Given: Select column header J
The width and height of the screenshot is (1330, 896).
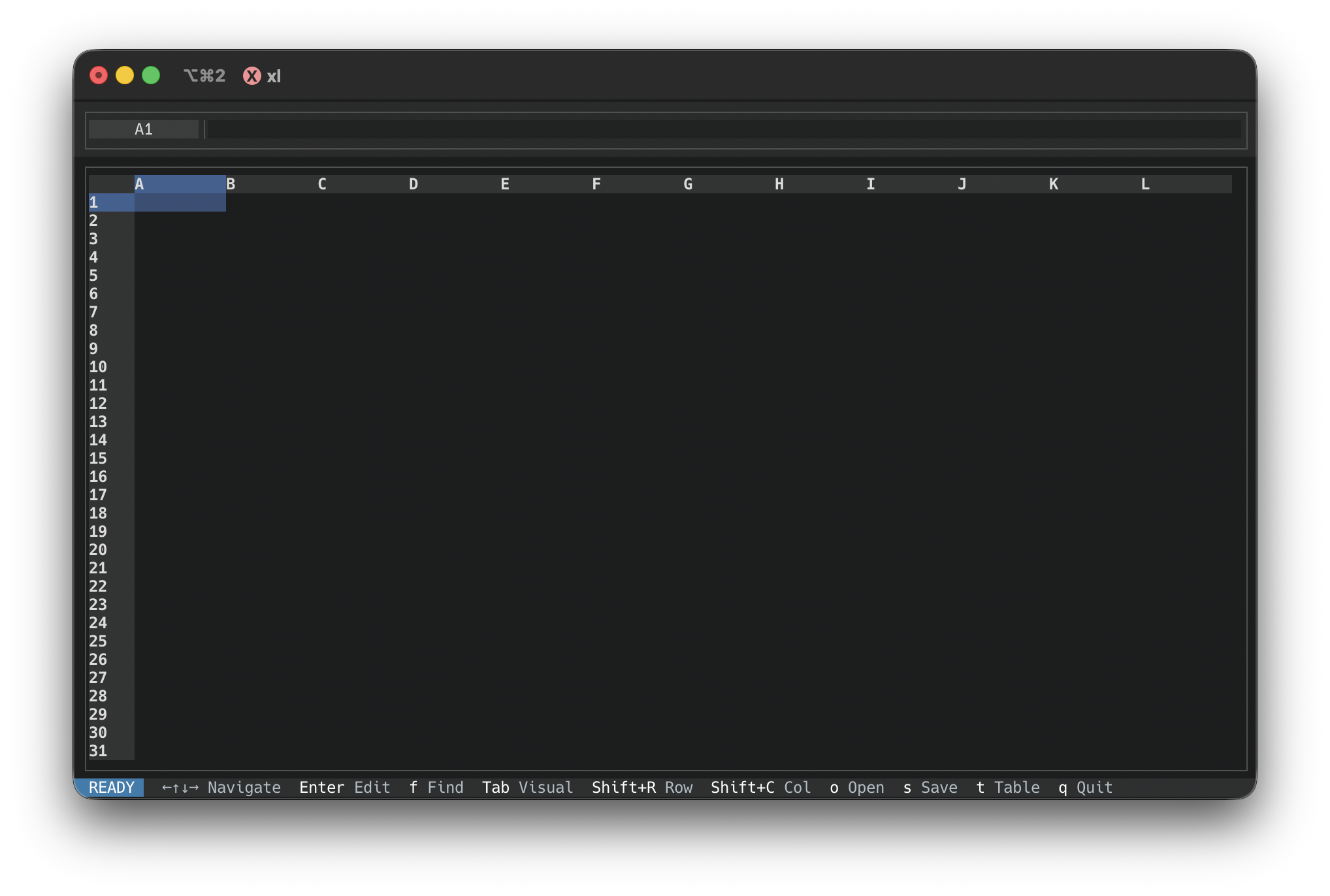Looking at the screenshot, I should (1003, 184).
